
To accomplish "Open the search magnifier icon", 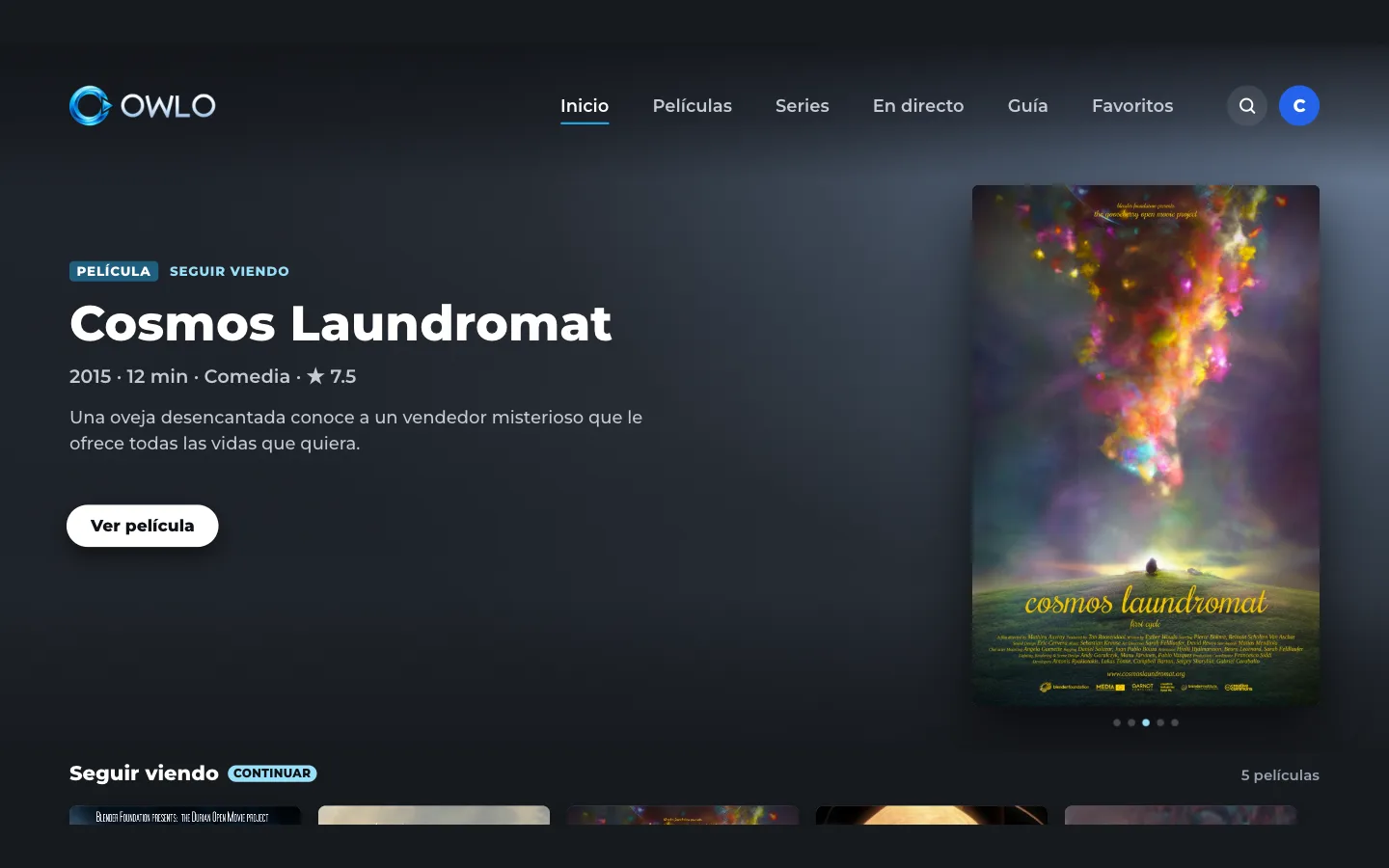I will click(x=1247, y=106).
